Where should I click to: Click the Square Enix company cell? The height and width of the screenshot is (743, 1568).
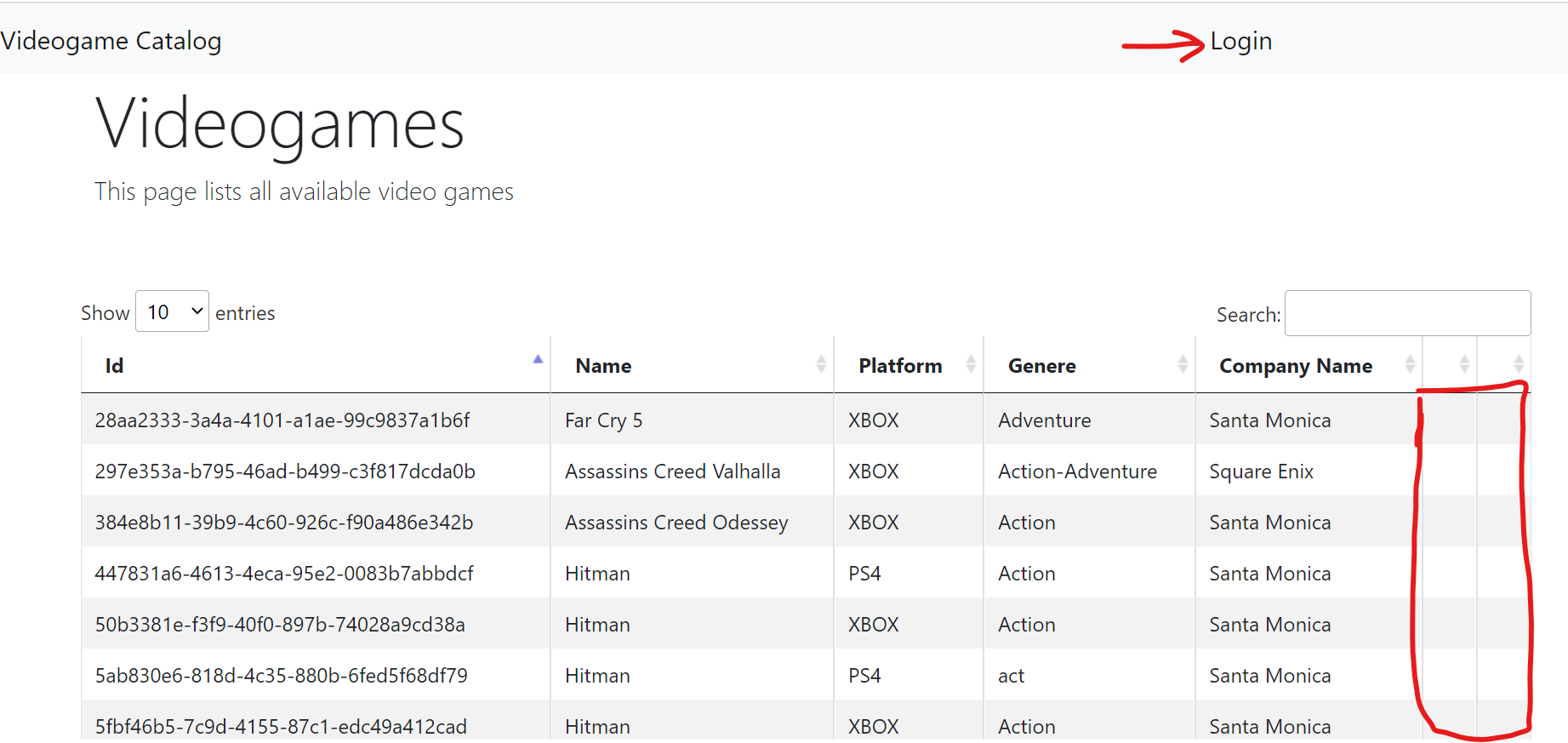pos(1261,472)
